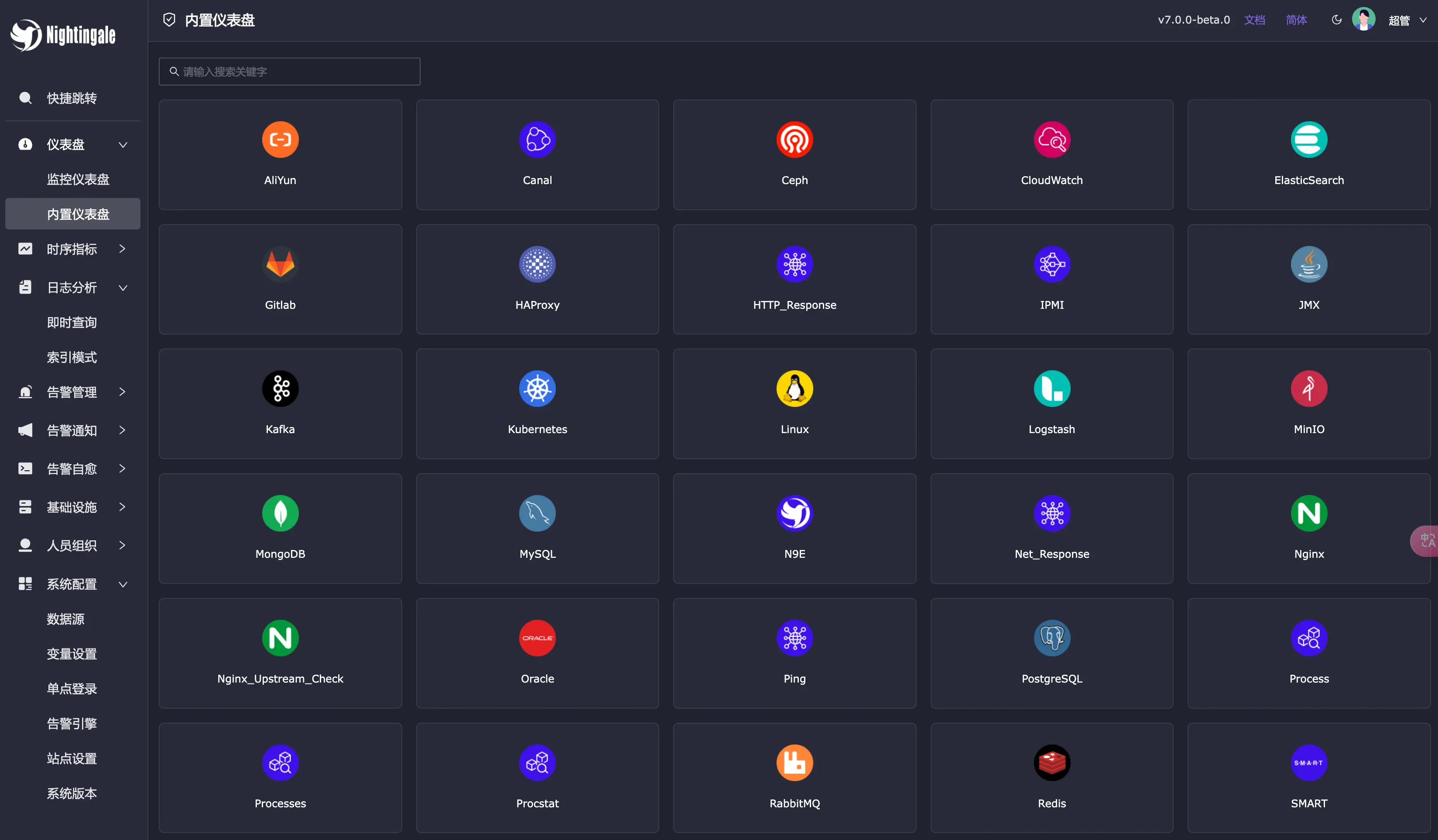
Task: Click the 即时查询 menu item
Action: (x=73, y=322)
